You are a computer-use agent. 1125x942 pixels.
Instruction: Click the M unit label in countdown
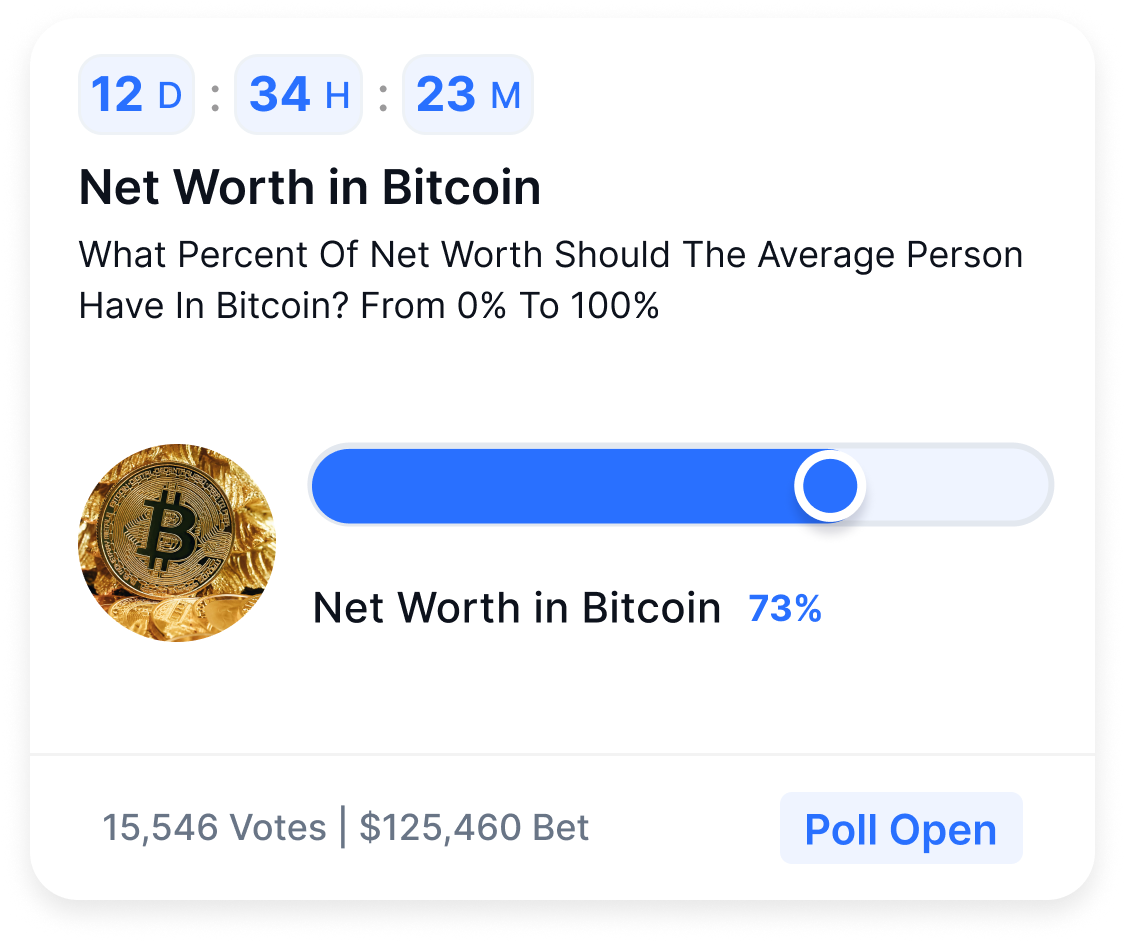(x=507, y=97)
